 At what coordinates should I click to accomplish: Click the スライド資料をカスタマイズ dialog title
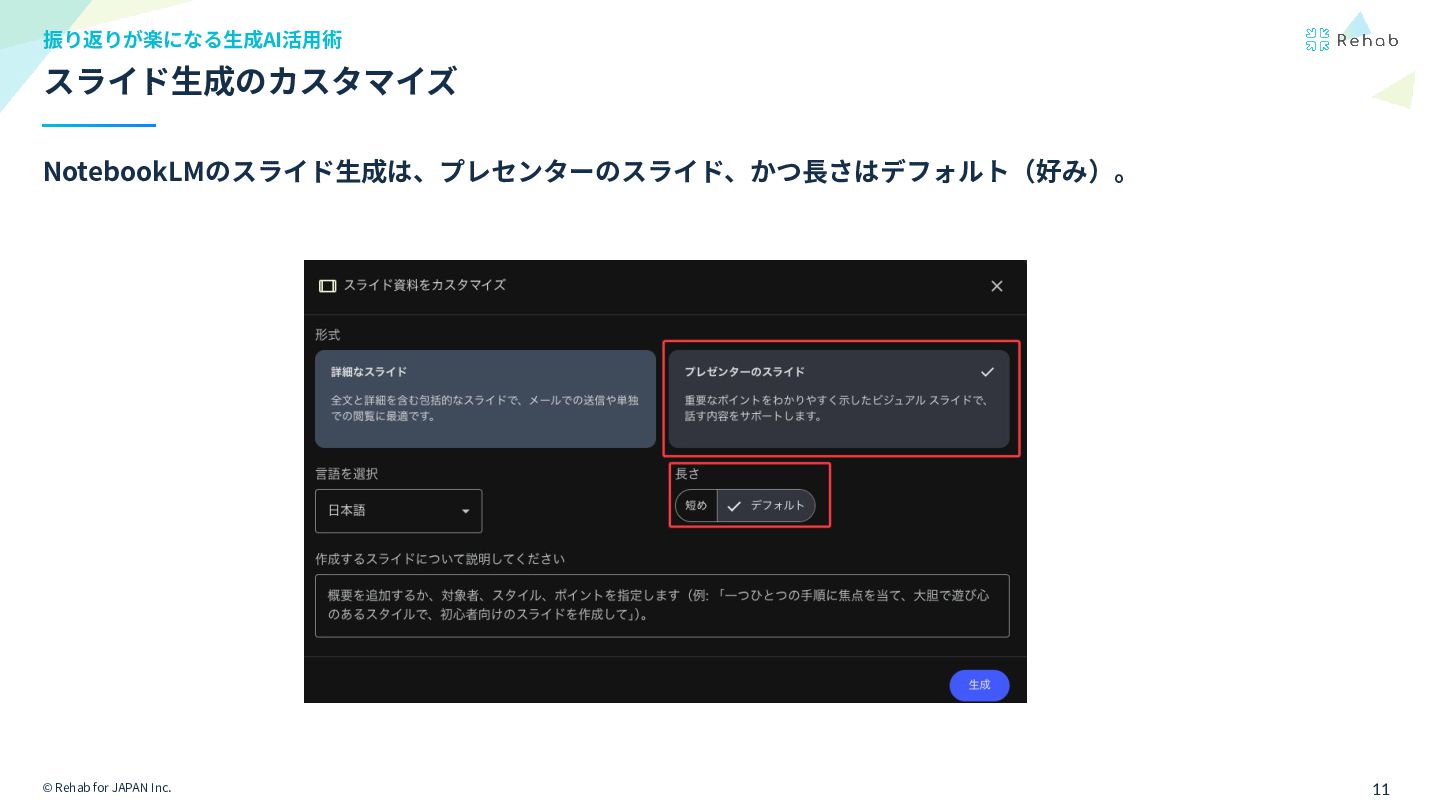point(424,285)
